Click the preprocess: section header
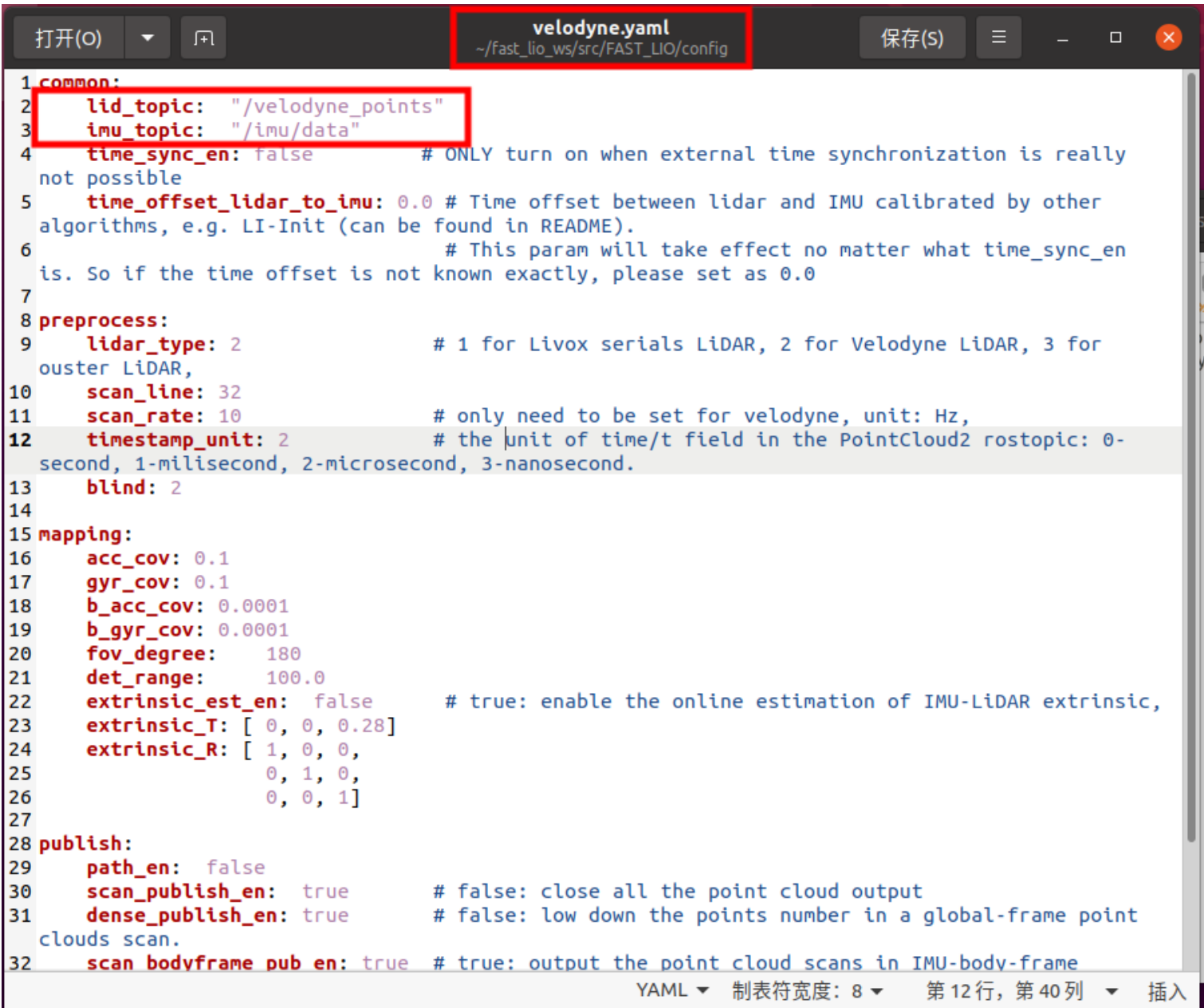The width and height of the screenshot is (1204, 1008). point(104,321)
